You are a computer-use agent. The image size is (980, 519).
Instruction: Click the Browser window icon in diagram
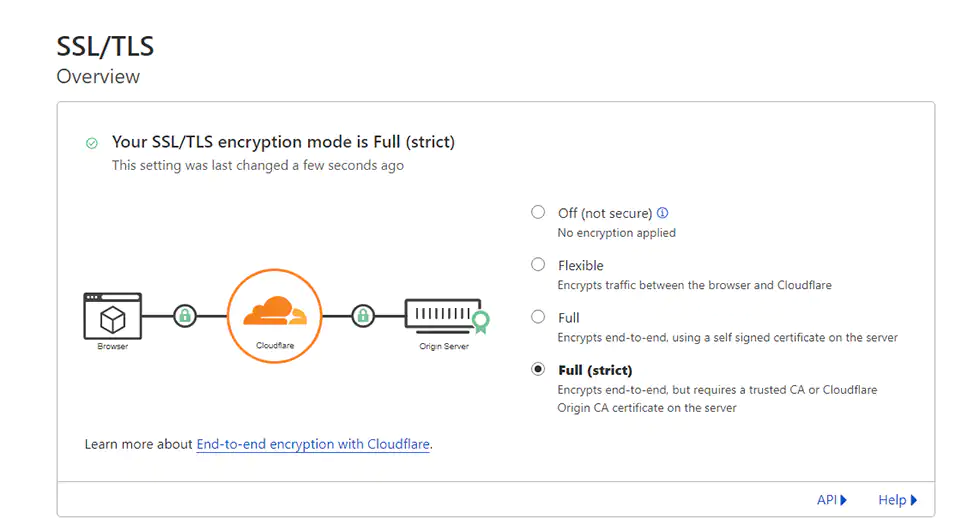(112, 316)
